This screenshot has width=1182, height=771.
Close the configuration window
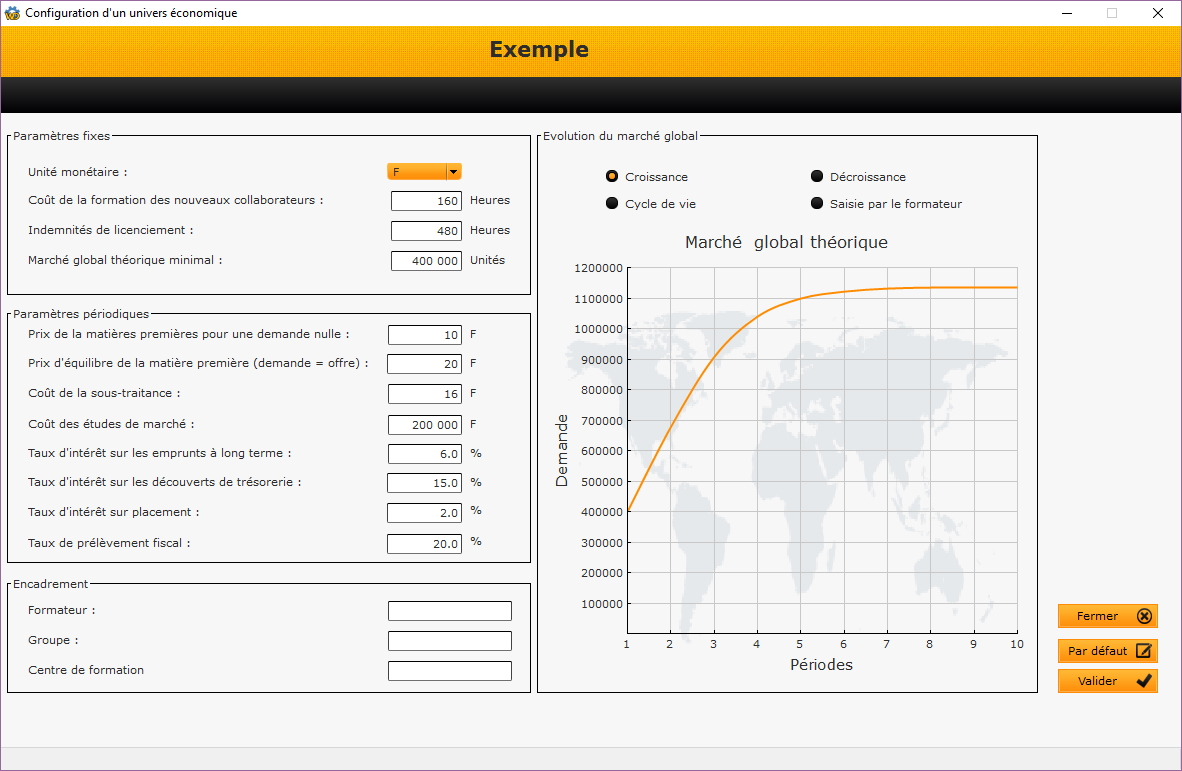click(1158, 13)
